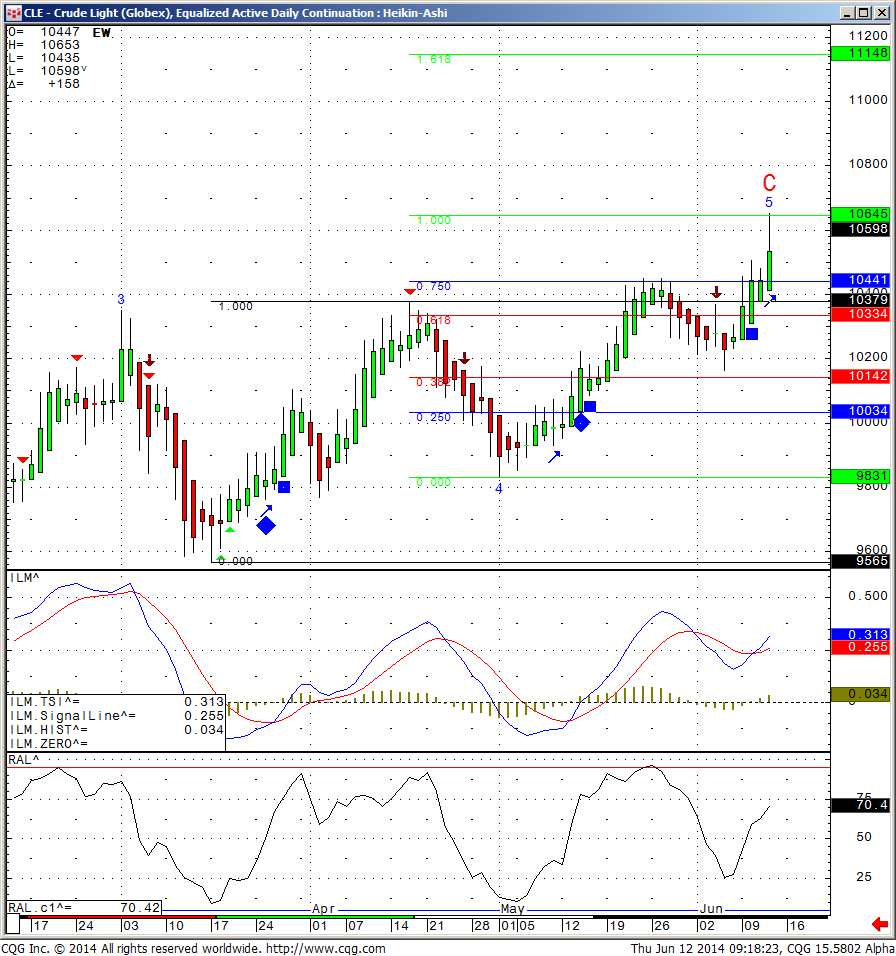896x956 pixels.
Task: Click the blue diamond marker in mid-May
Action: 580,422
